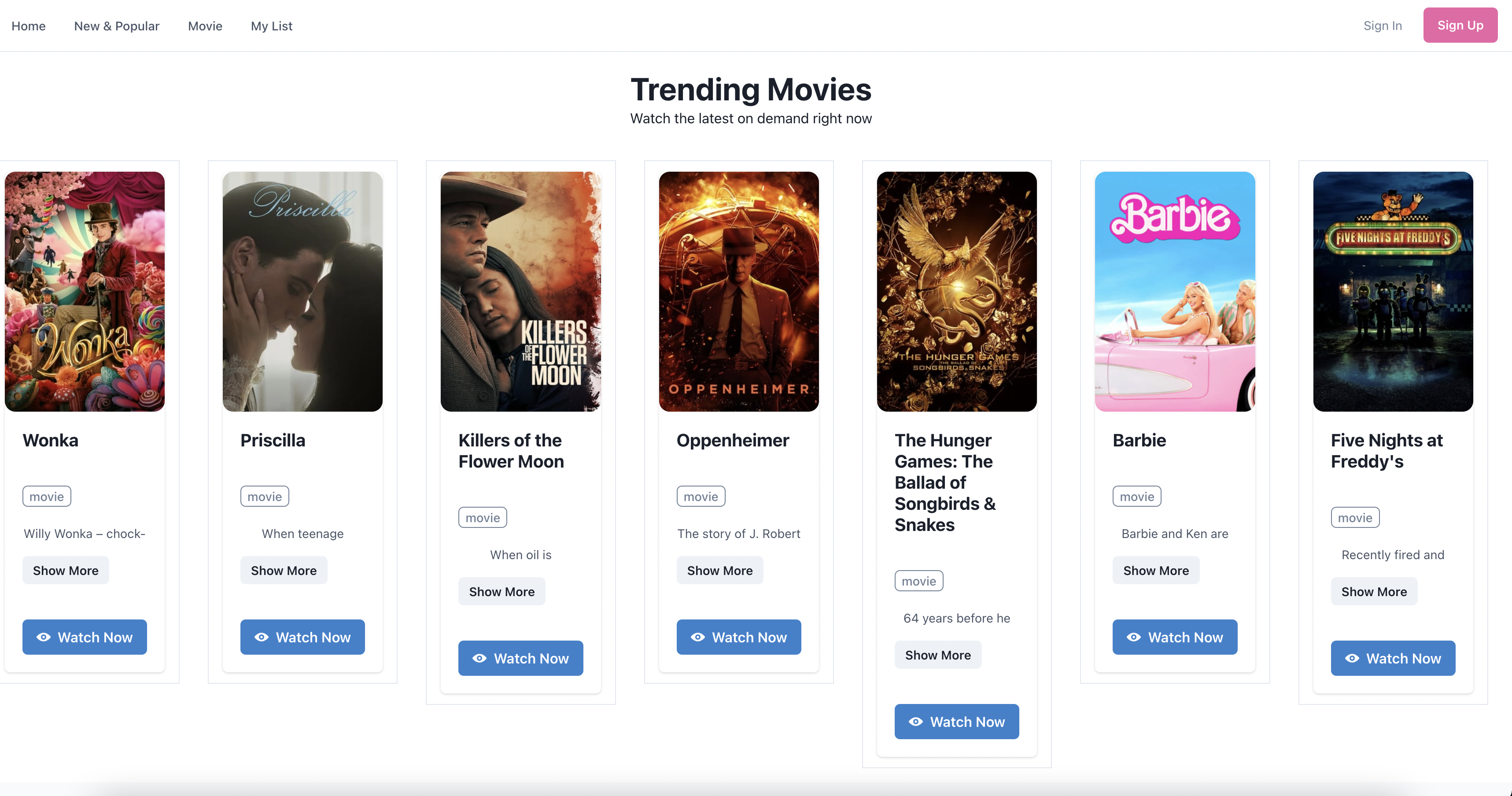Watch Now for The Hunger Games
Viewport: 1512px width, 796px height.
click(x=957, y=722)
